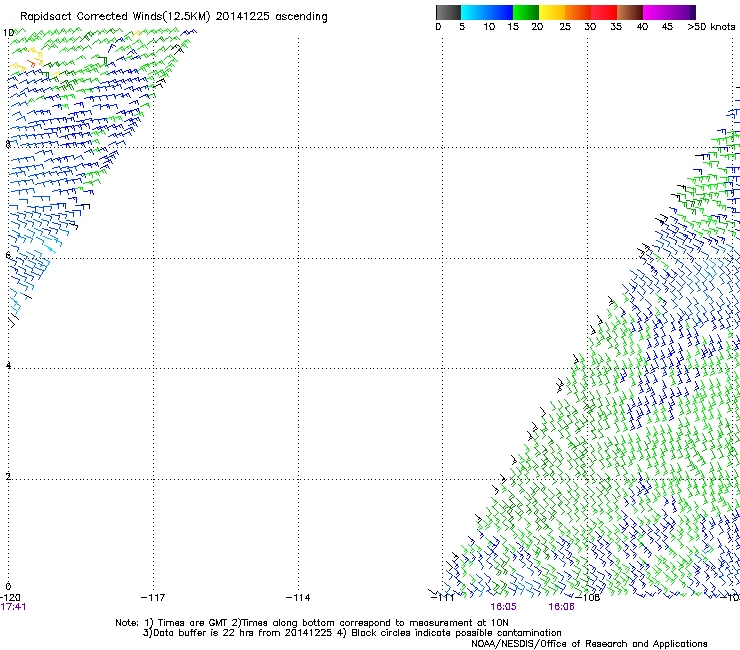
Task: Click the latitude '6' axis label
Action: click(8, 255)
